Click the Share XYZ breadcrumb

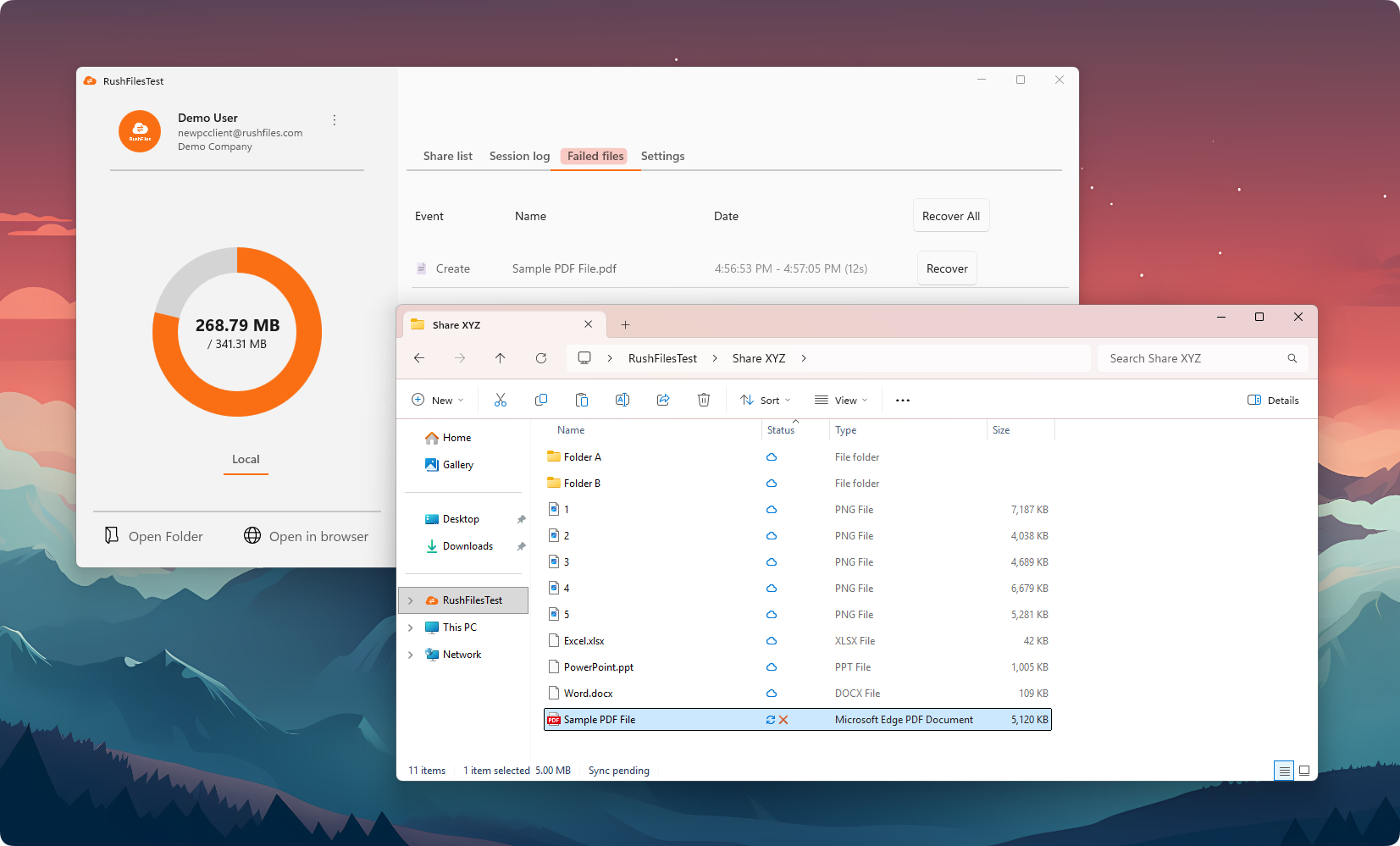pyautogui.click(x=759, y=358)
